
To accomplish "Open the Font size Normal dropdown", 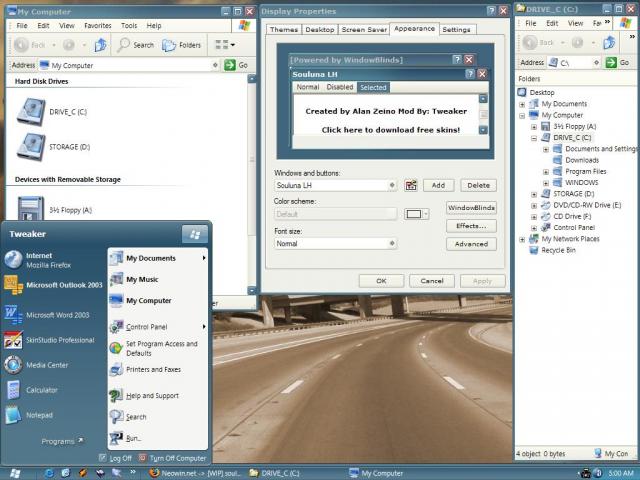I will click(x=392, y=243).
